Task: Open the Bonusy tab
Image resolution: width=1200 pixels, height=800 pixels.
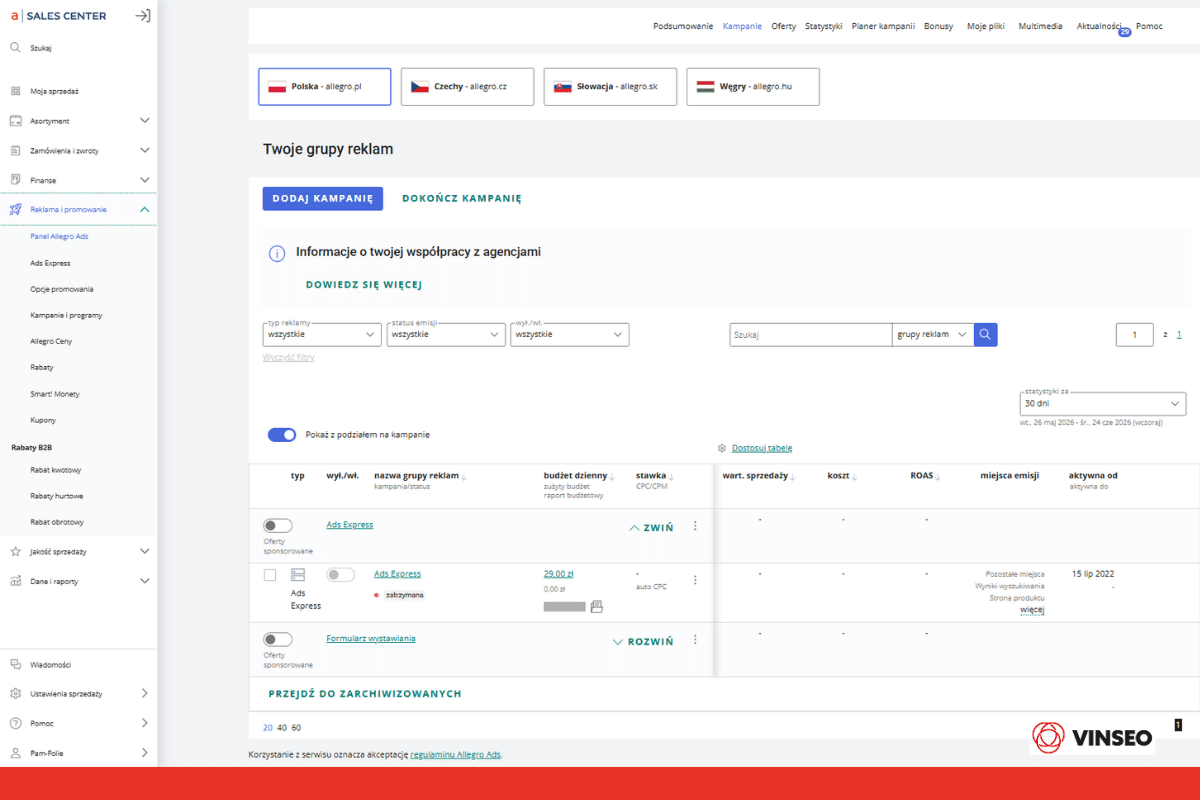Action: [939, 26]
